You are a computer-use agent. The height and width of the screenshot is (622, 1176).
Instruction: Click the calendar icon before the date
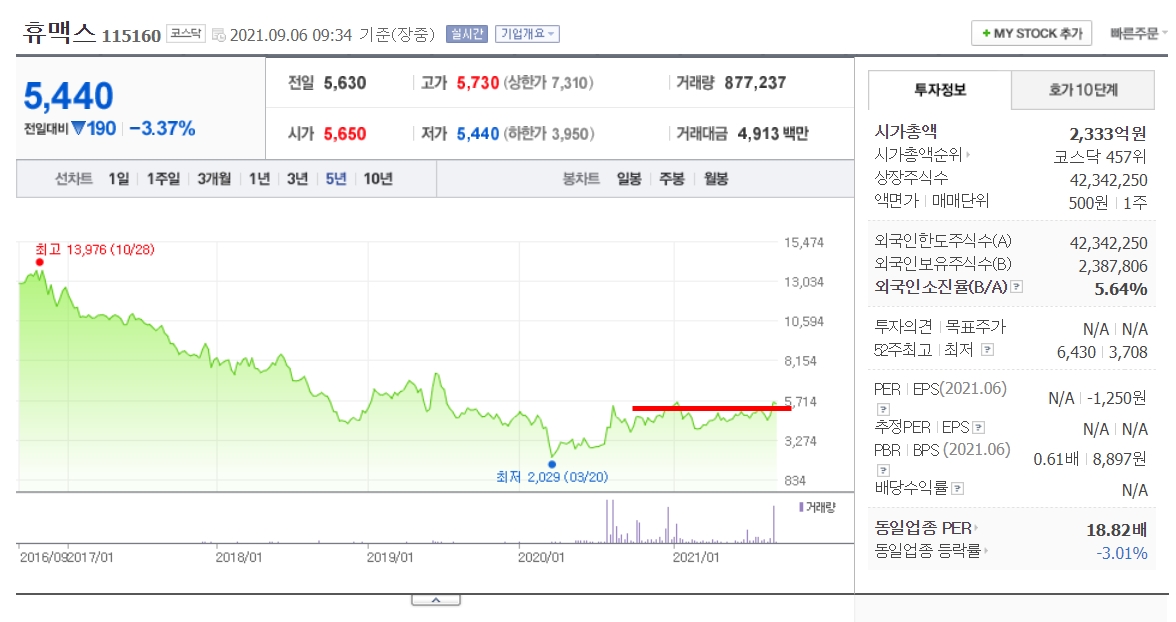pos(218,35)
